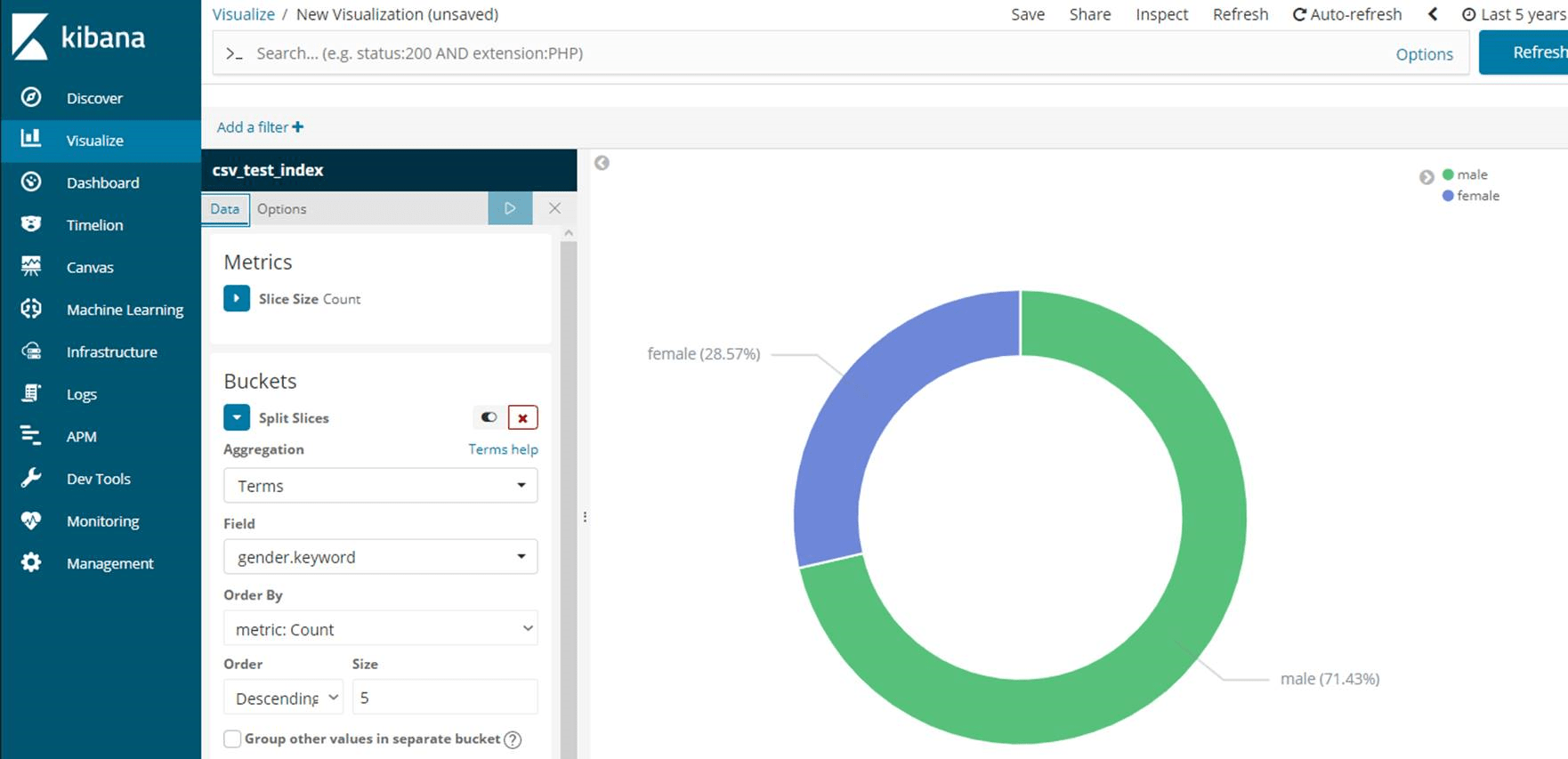This screenshot has width=1568, height=759.
Task: Click the csv_test_index title
Action: coord(268,170)
